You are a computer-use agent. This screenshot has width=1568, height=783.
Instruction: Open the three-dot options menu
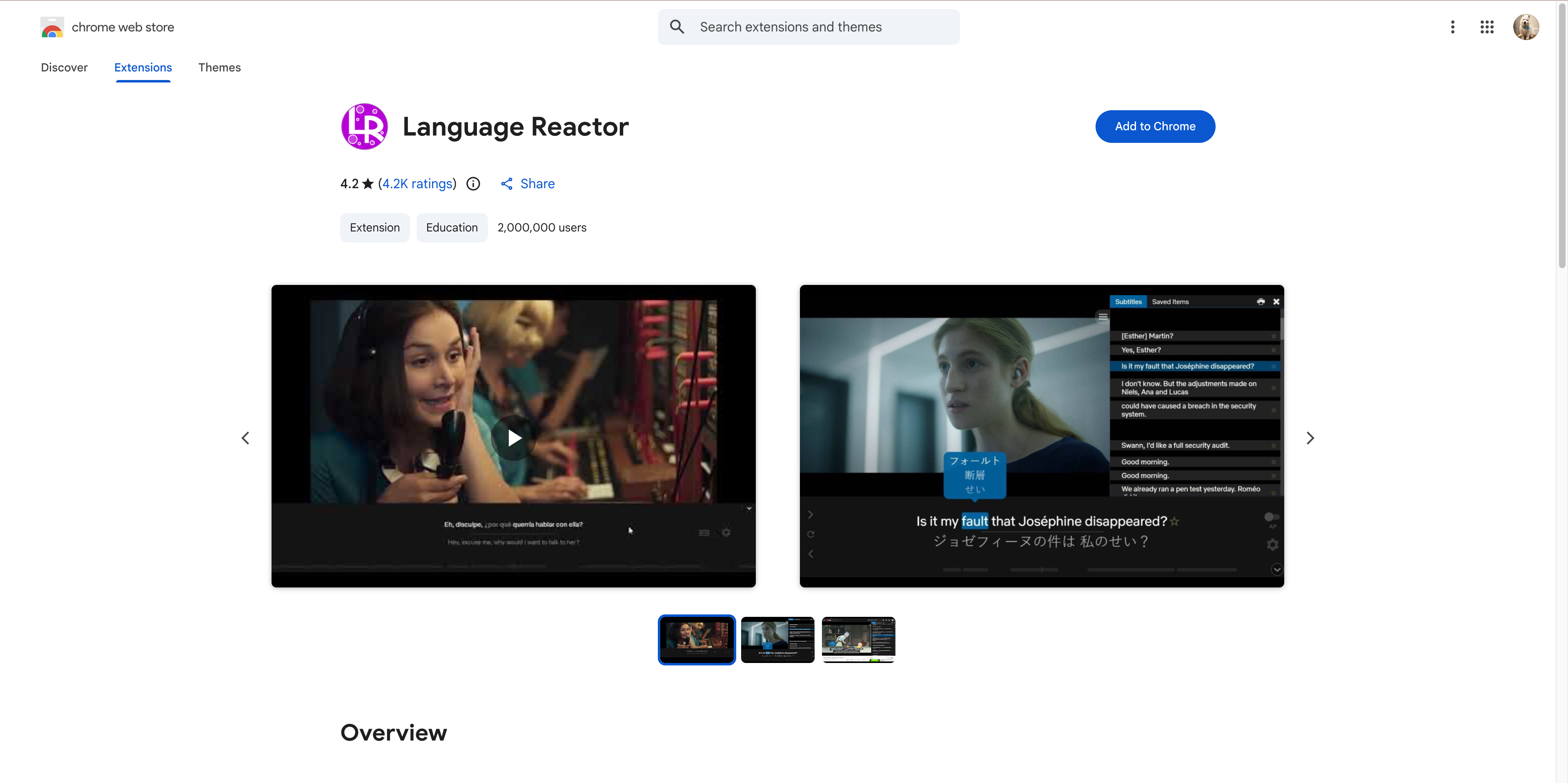click(x=1452, y=27)
